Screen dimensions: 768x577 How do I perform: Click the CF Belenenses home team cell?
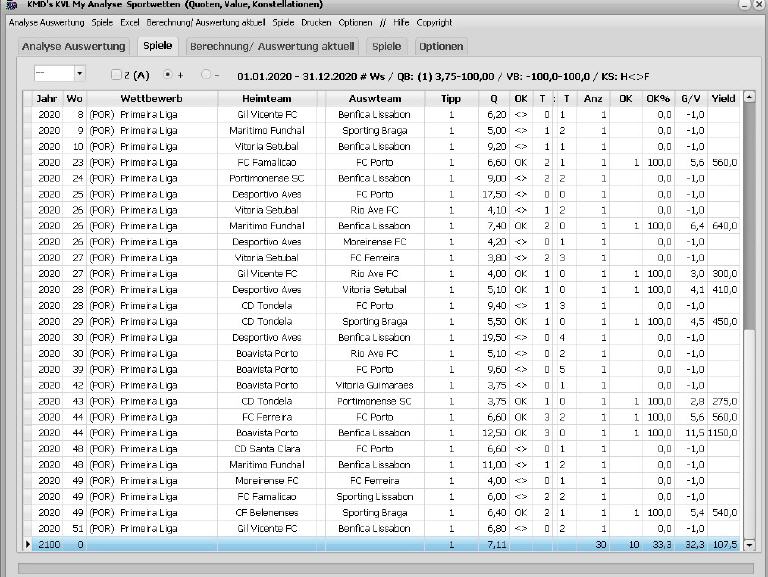point(267,513)
